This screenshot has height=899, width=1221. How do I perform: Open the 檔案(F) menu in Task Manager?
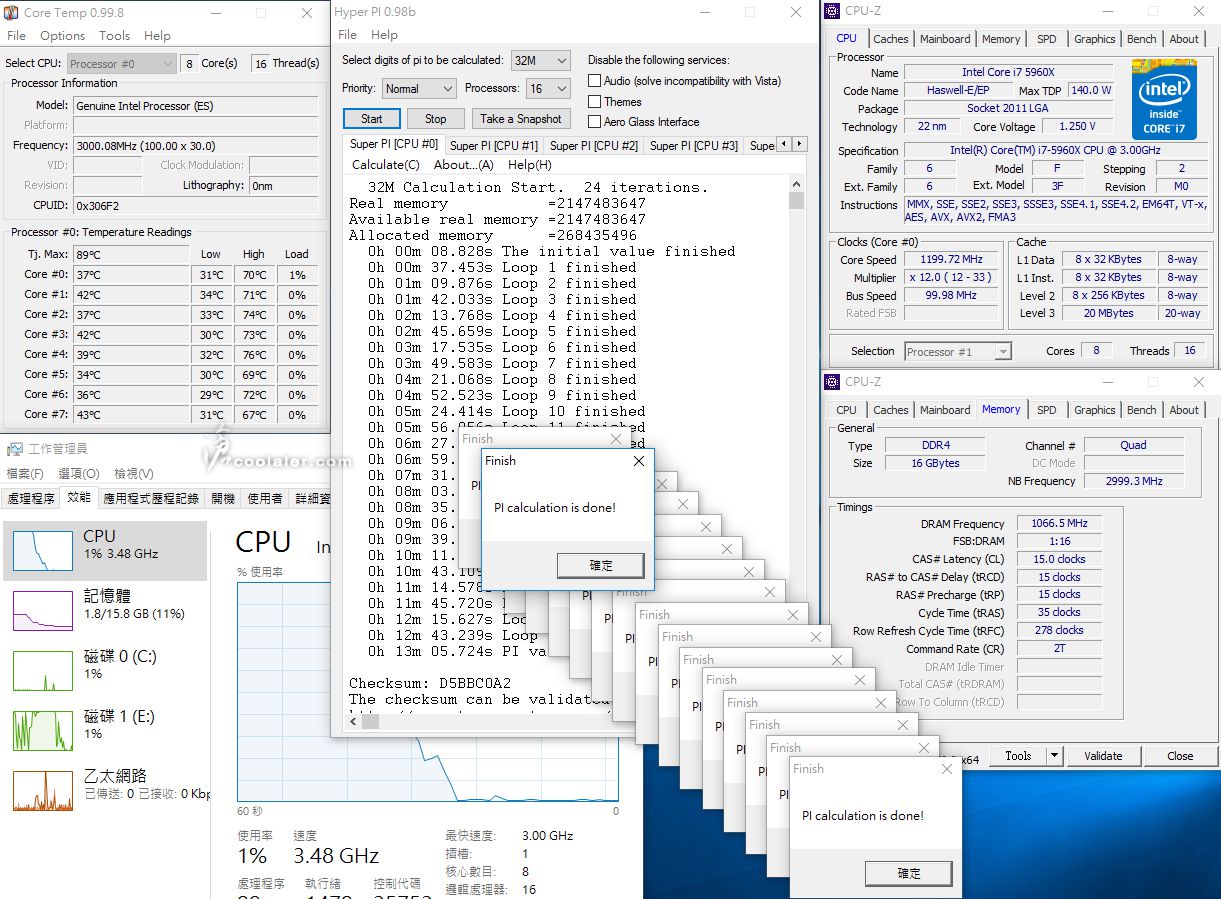25,474
